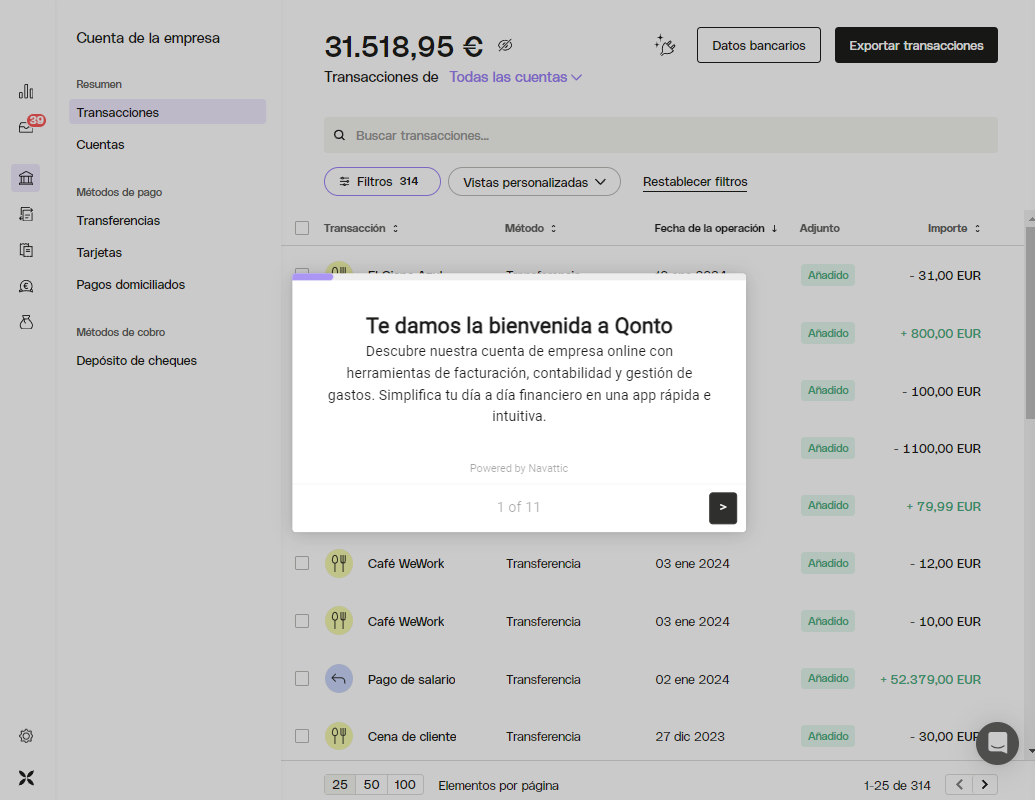Image resolution: width=1035 pixels, height=800 pixels.
Task: Sort by Fecha de la operación
Action: [716, 228]
